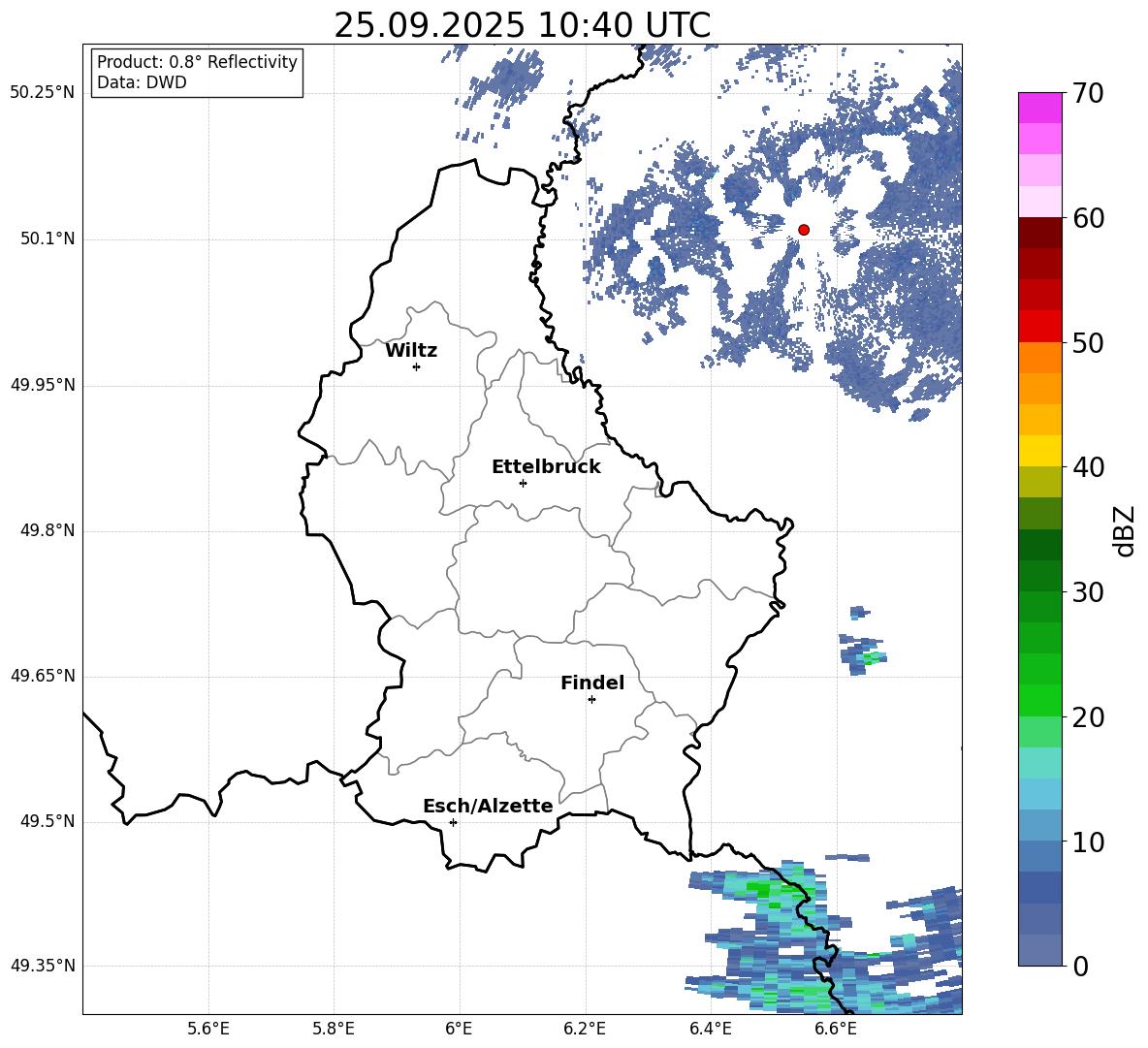Click the colorbar tick label 10
1148x1048 pixels.
(x=1088, y=842)
